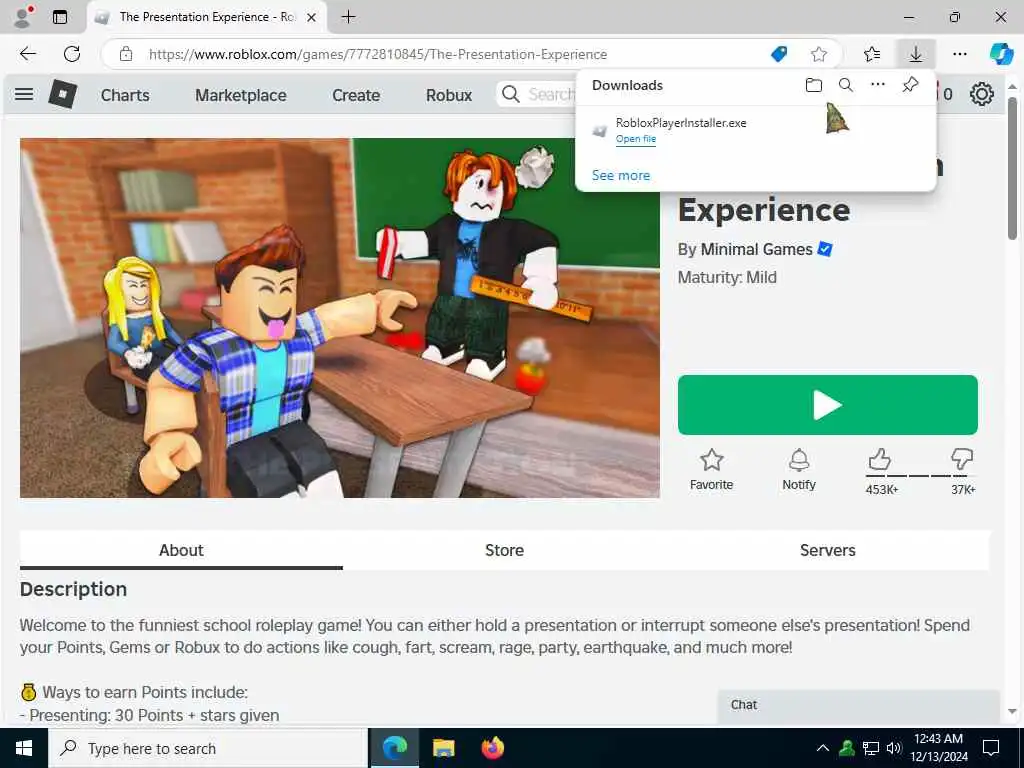Switch to the Store tab
This screenshot has width=1024, height=768.
click(504, 550)
